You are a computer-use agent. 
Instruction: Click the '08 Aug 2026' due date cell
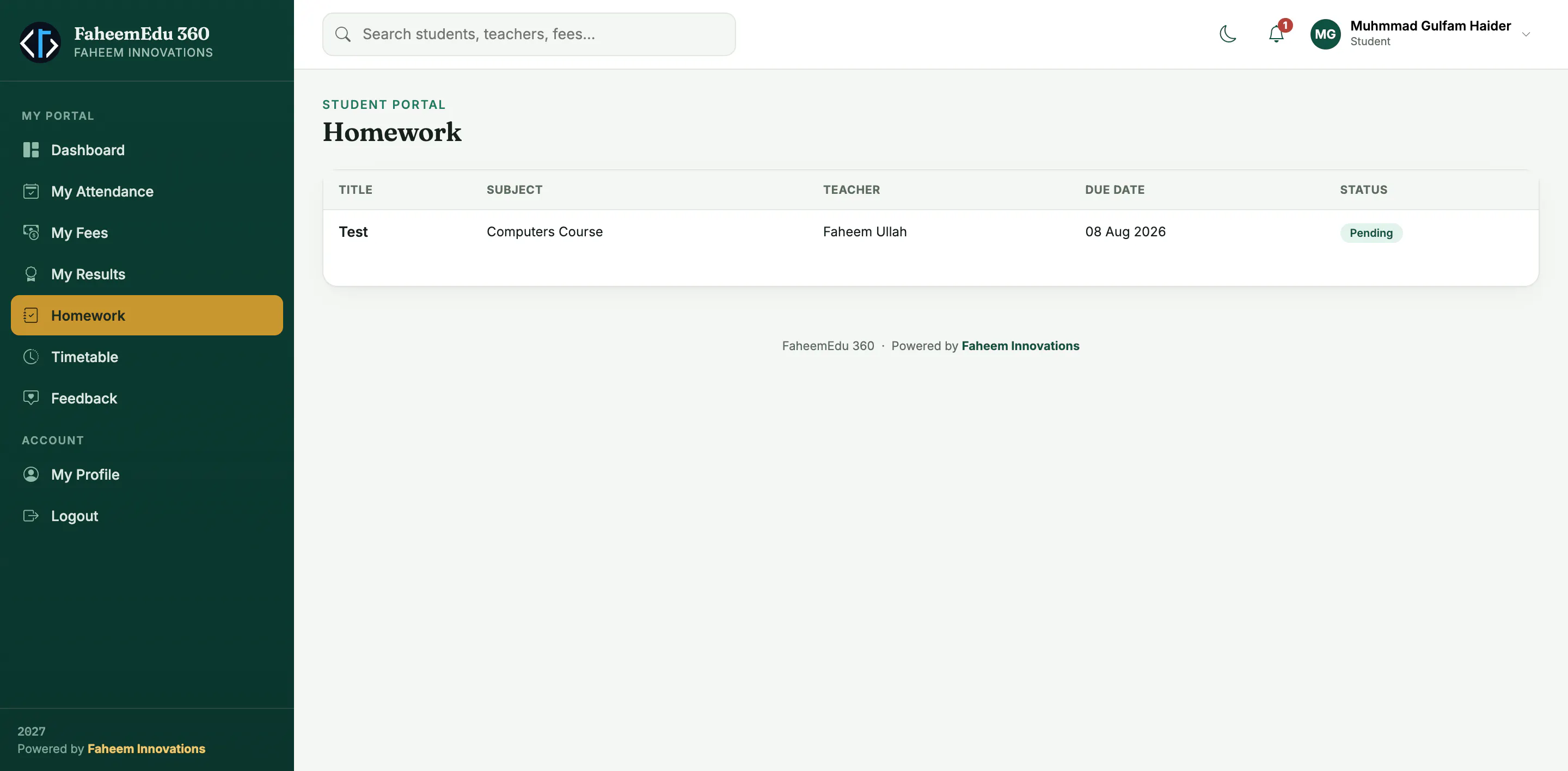1125,232
